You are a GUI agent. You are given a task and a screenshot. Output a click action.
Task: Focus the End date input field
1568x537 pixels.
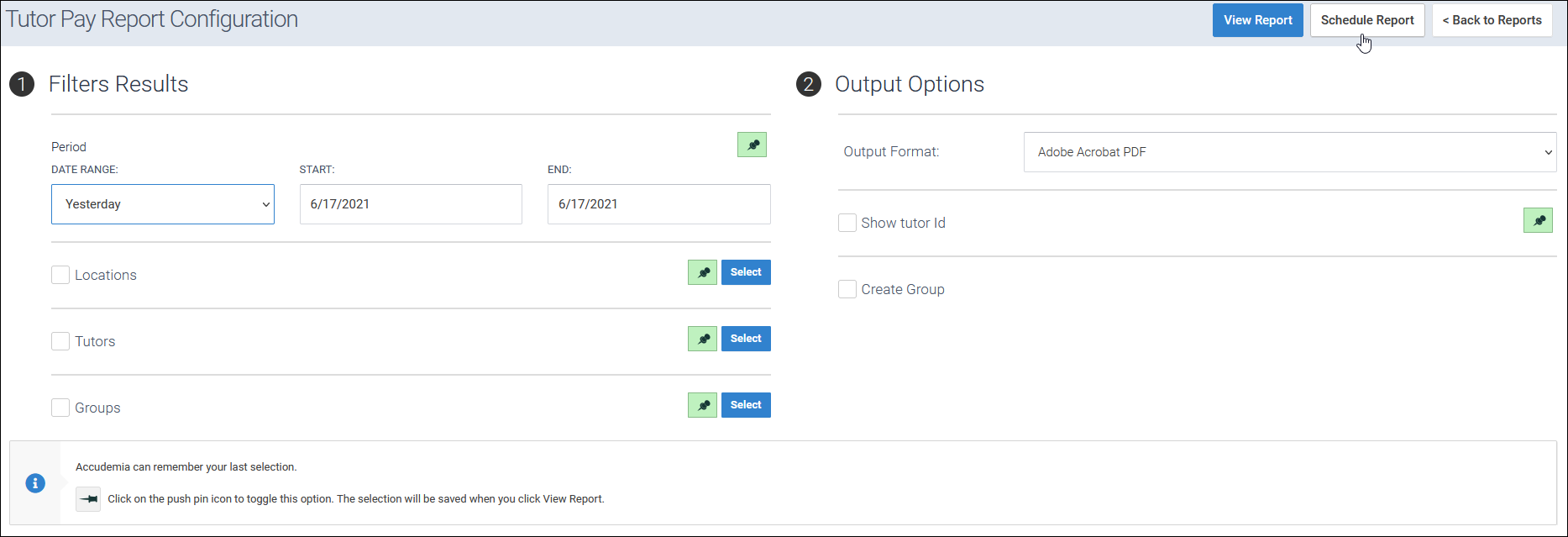658,204
